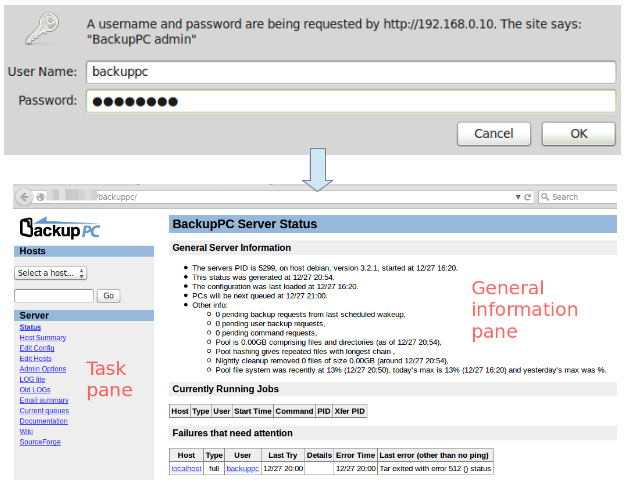The image size is (635, 486).
Task: Open the Edit Config link
Action: coord(37,348)
